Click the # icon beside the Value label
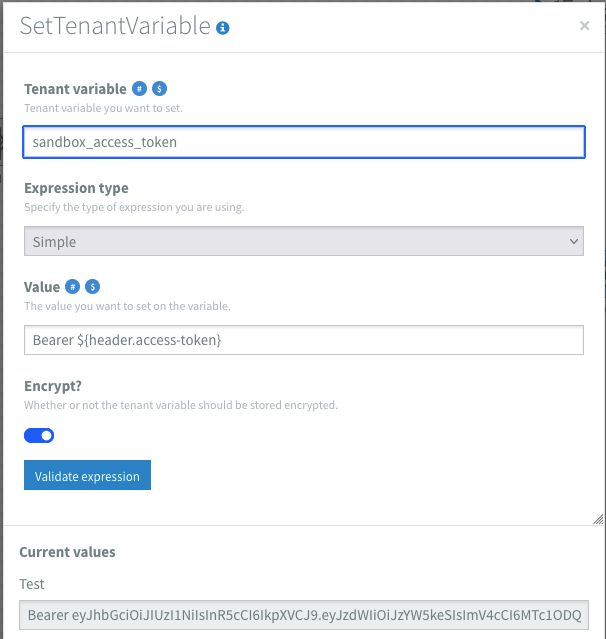This screenshot has width=606, height=639. pos(73,287)
